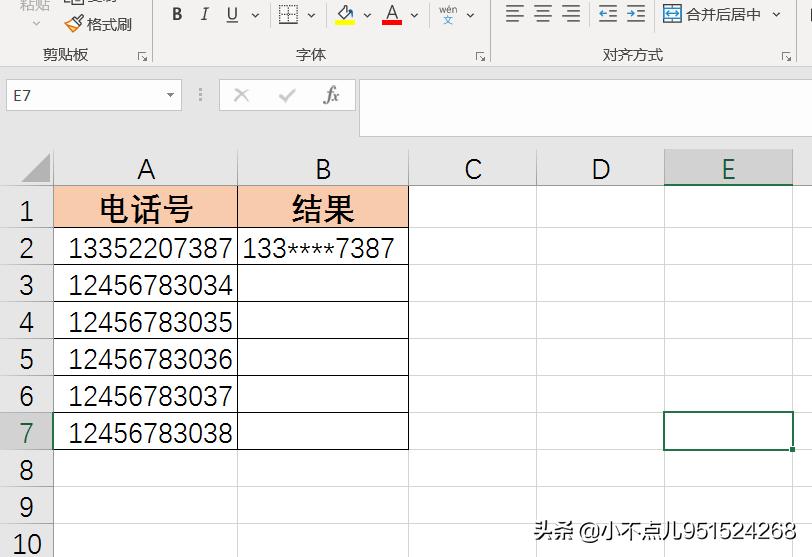Select column D header

(x=600, y=169)
